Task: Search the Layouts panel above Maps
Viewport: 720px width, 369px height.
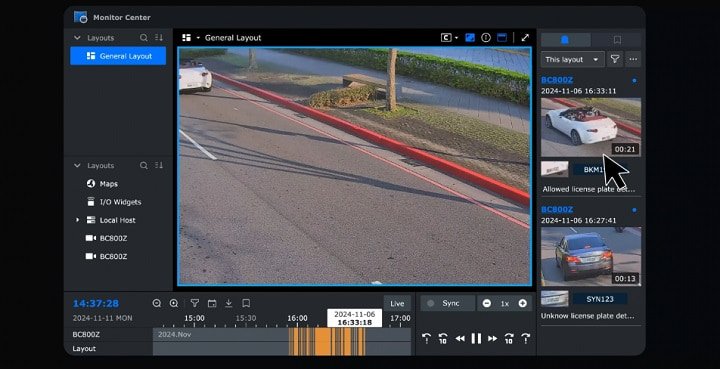Action: [x=144, y=165]
